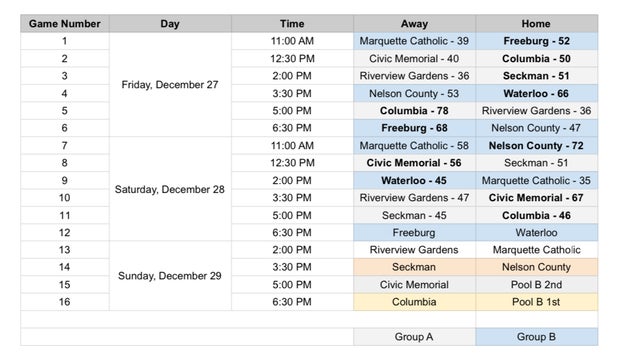Select the Day column header
Image resolution: width=618 pixels, height=361 pixels.
click(x=170, y=24)
